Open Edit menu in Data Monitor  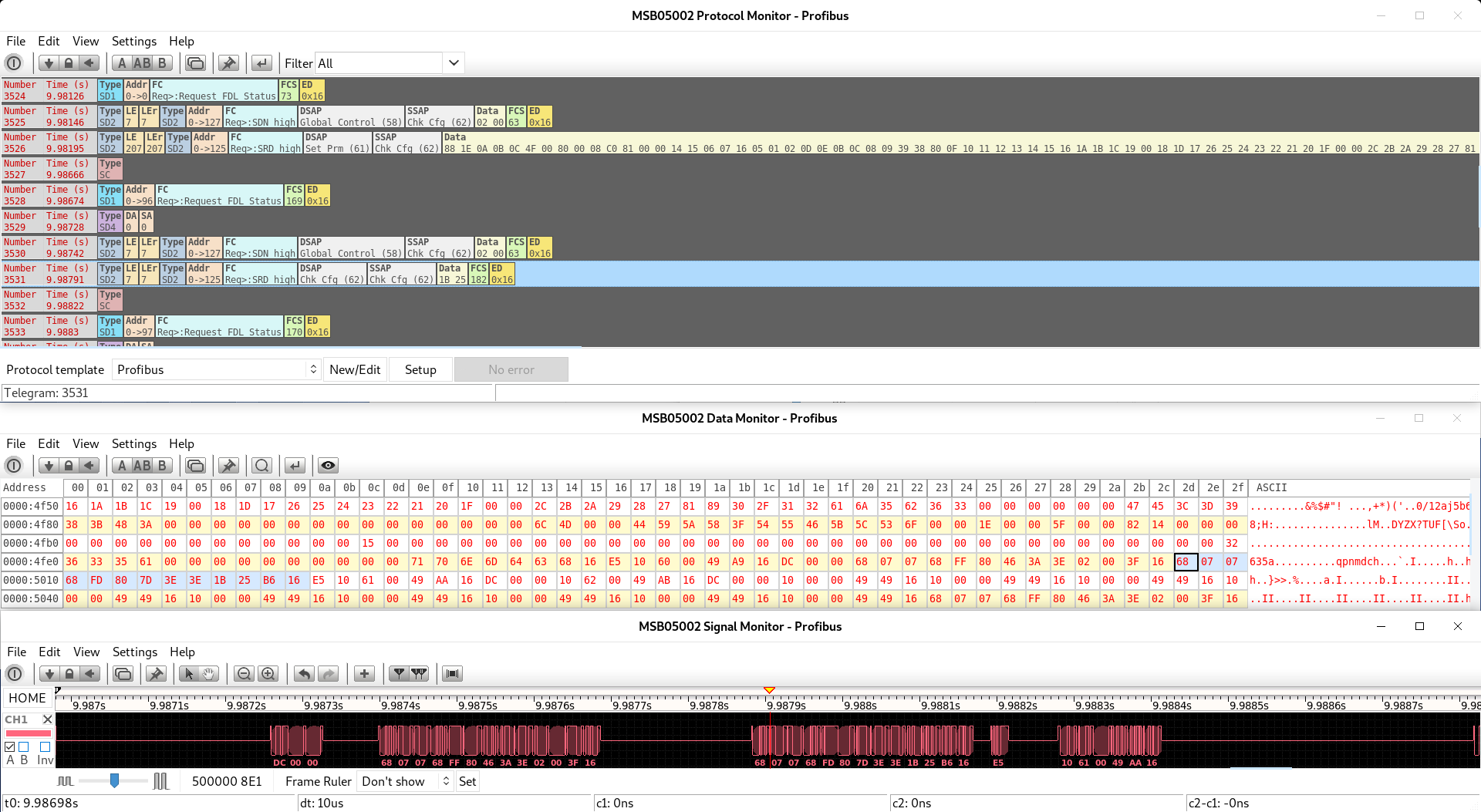tap(49, 444)
